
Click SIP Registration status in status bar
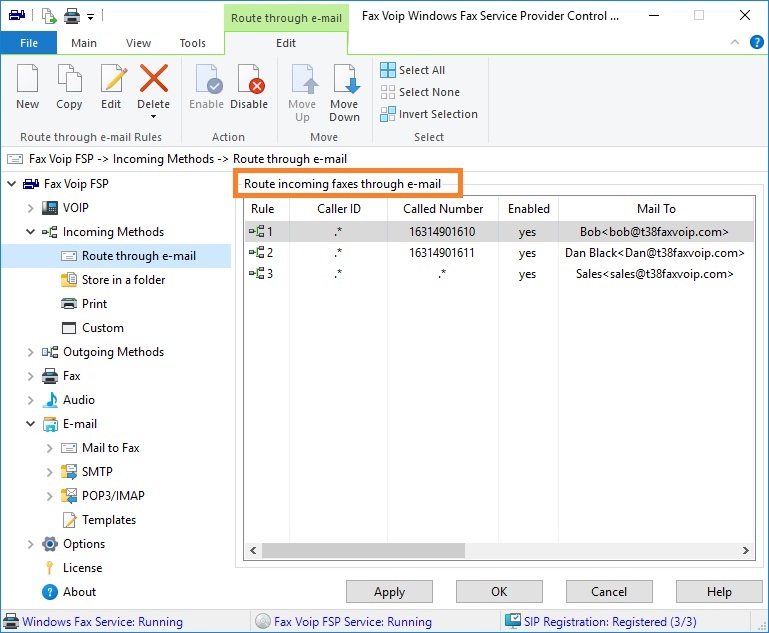point(601,622)
